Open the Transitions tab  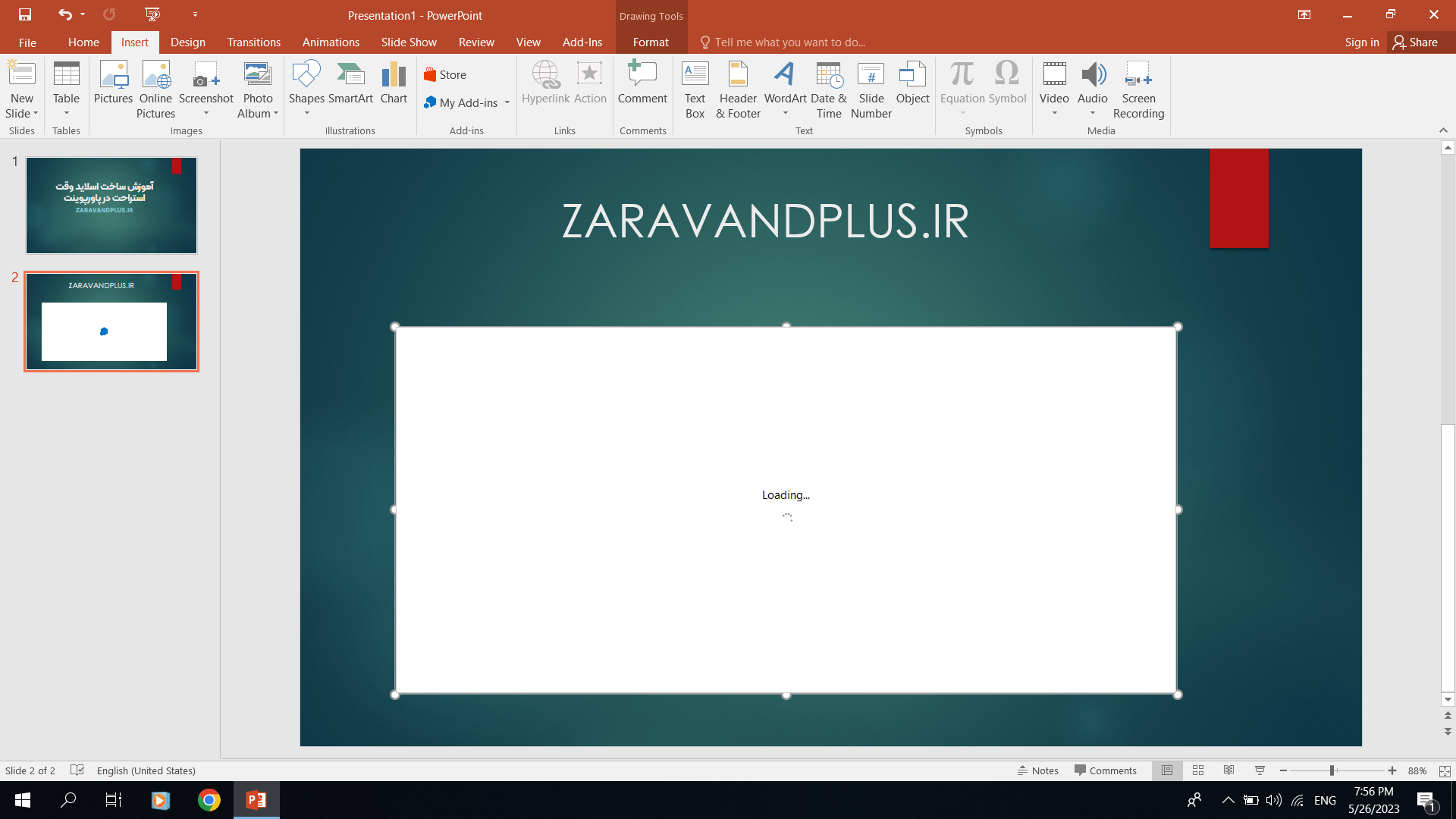point(254,42)
